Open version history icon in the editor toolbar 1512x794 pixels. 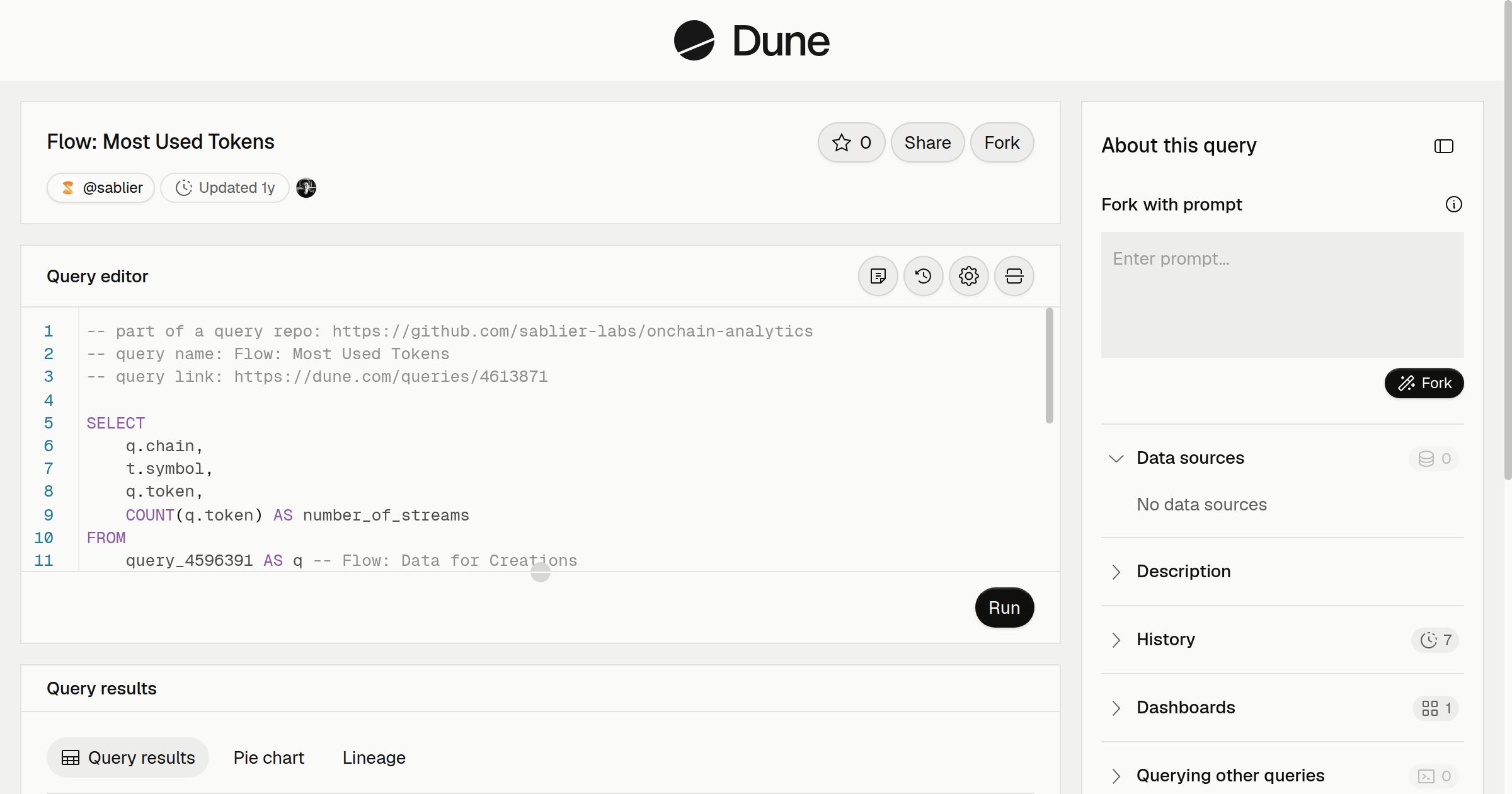click(x=924, y=276)
